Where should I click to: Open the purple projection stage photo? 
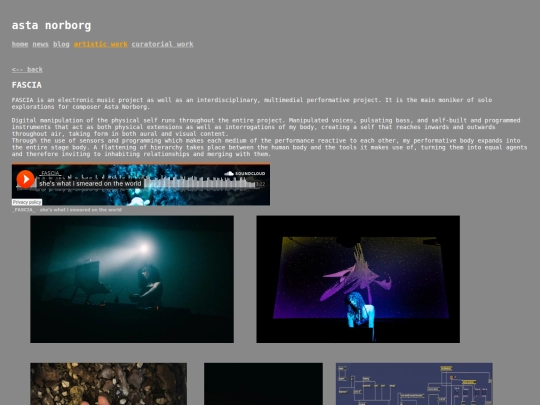point(358,279)
